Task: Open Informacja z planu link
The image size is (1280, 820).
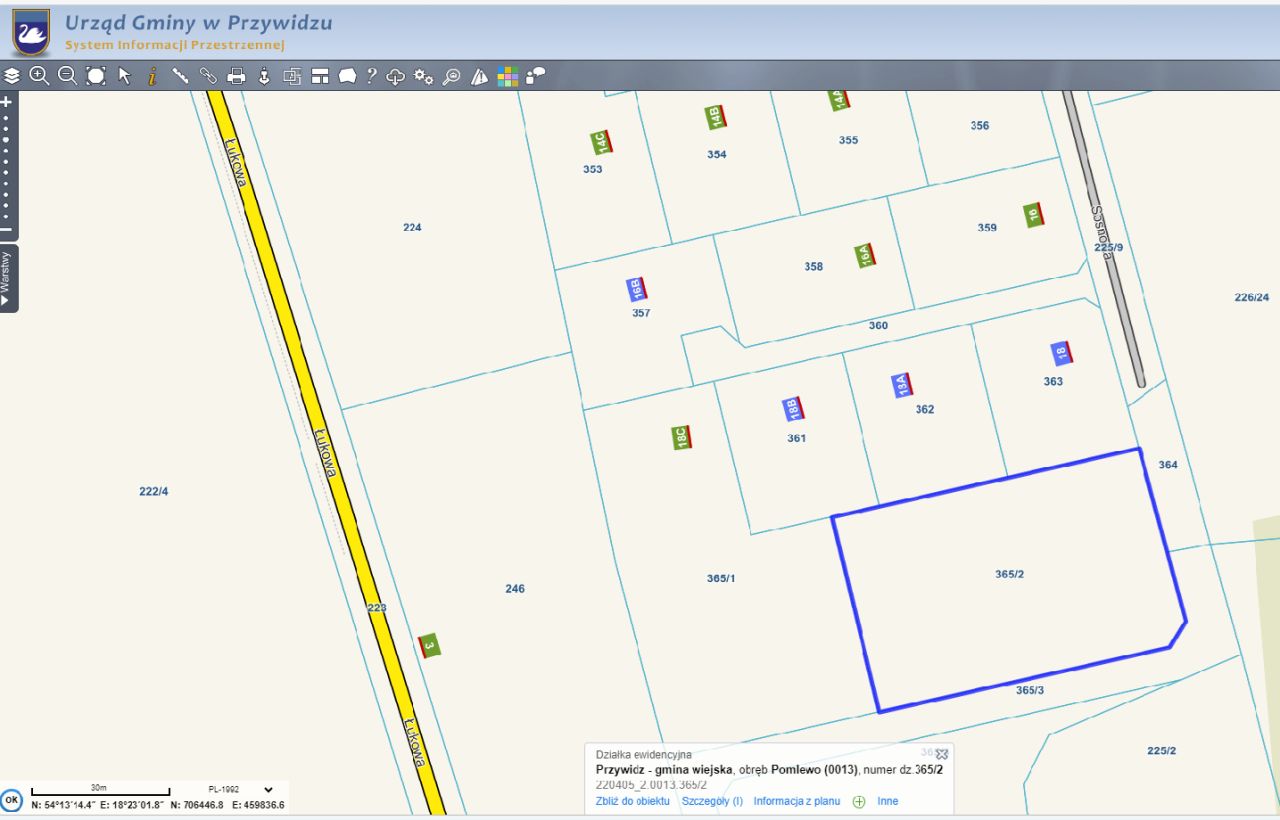Action: click(796, 801)
